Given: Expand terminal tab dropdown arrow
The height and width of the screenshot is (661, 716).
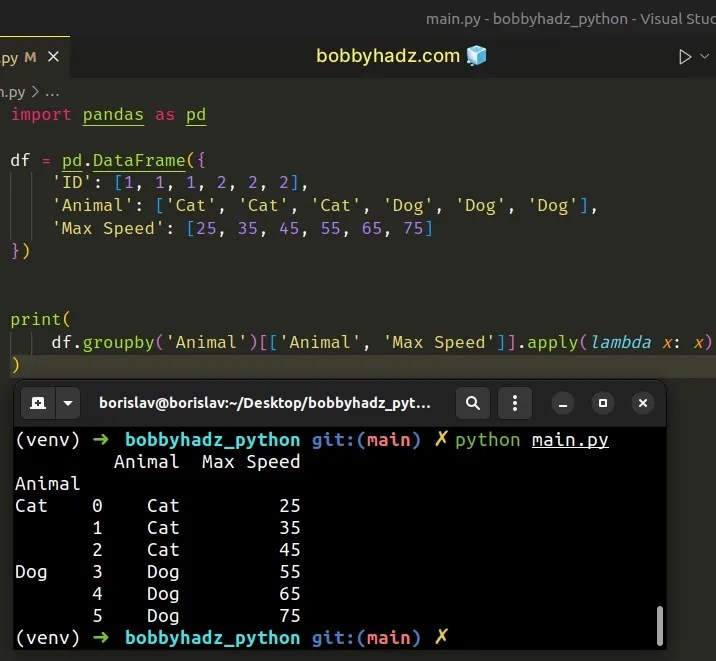Looking at the screenshot, I should [68, 403].
